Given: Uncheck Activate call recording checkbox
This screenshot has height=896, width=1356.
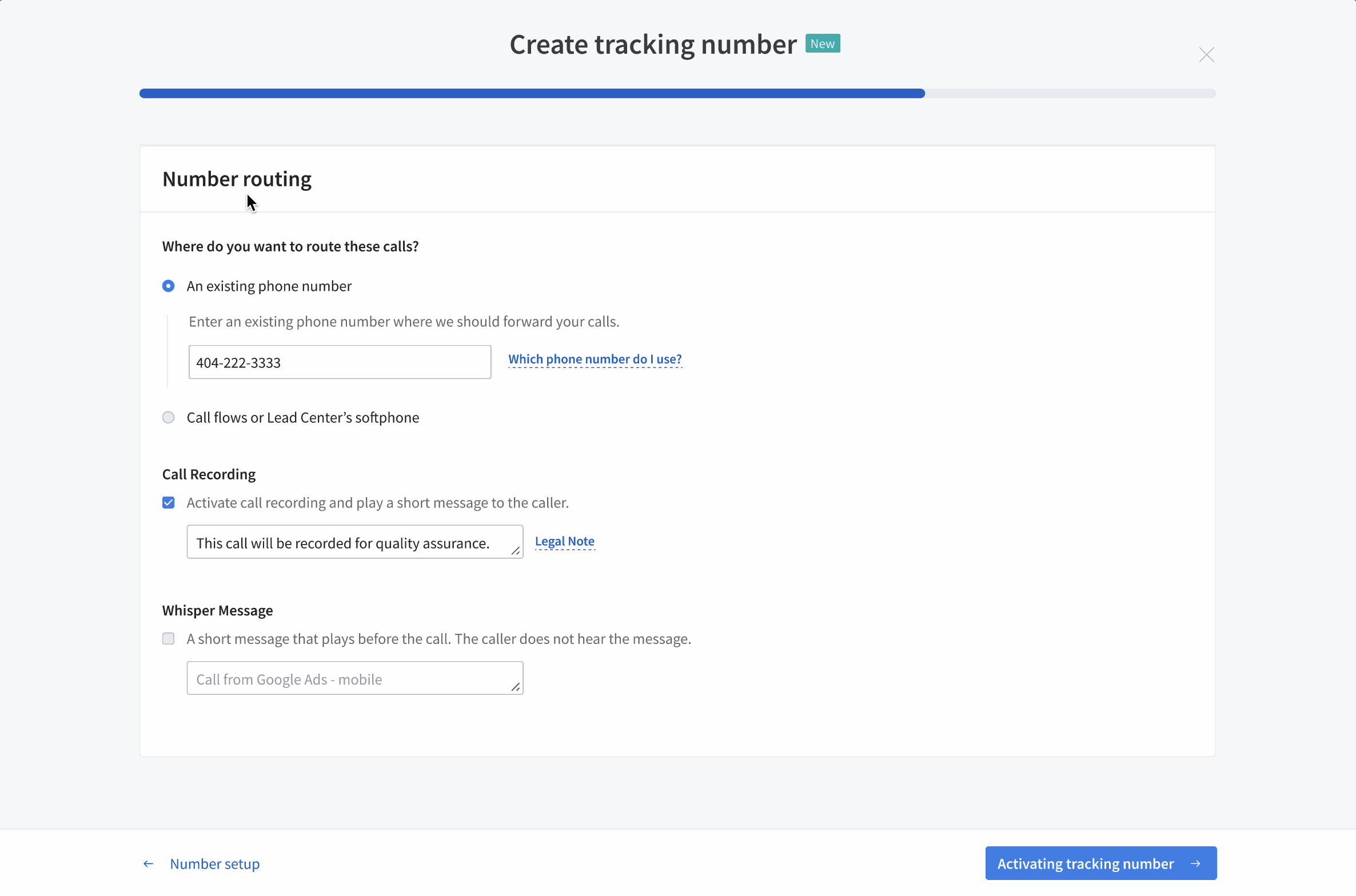Looking at the screenshot, I should 168,502.
